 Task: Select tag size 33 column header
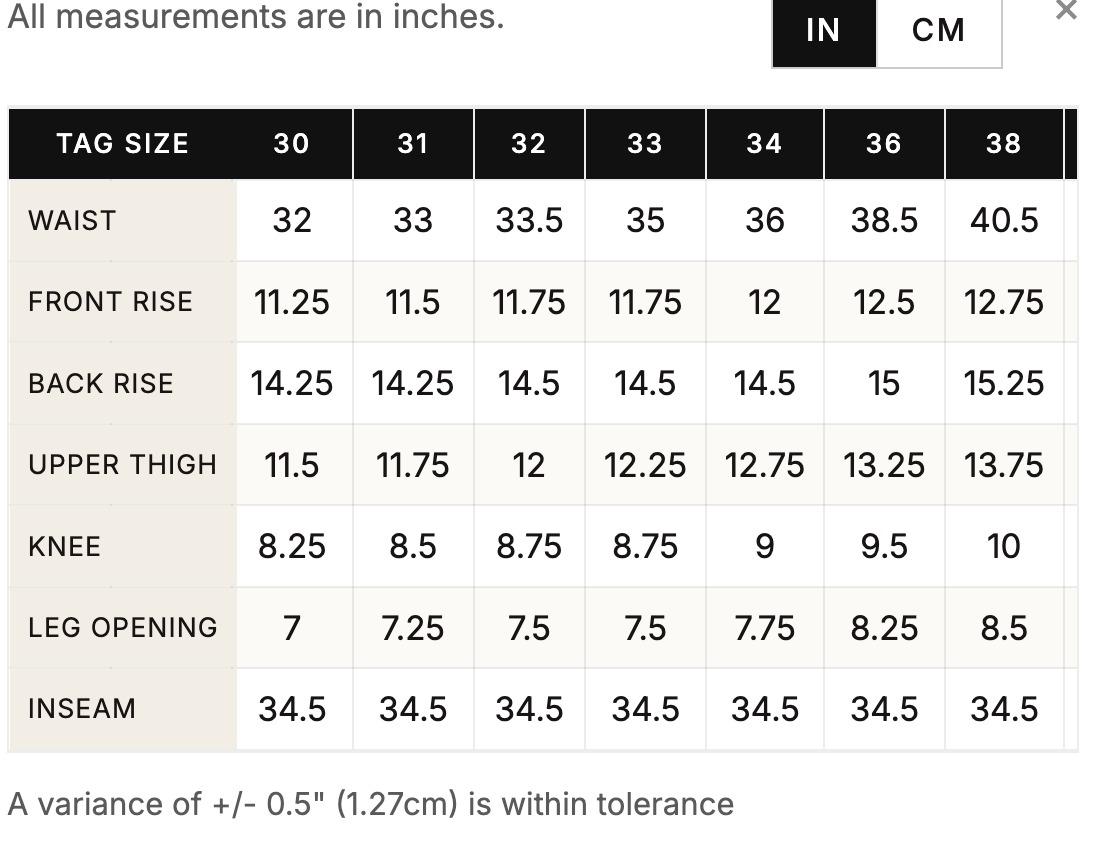645,144
